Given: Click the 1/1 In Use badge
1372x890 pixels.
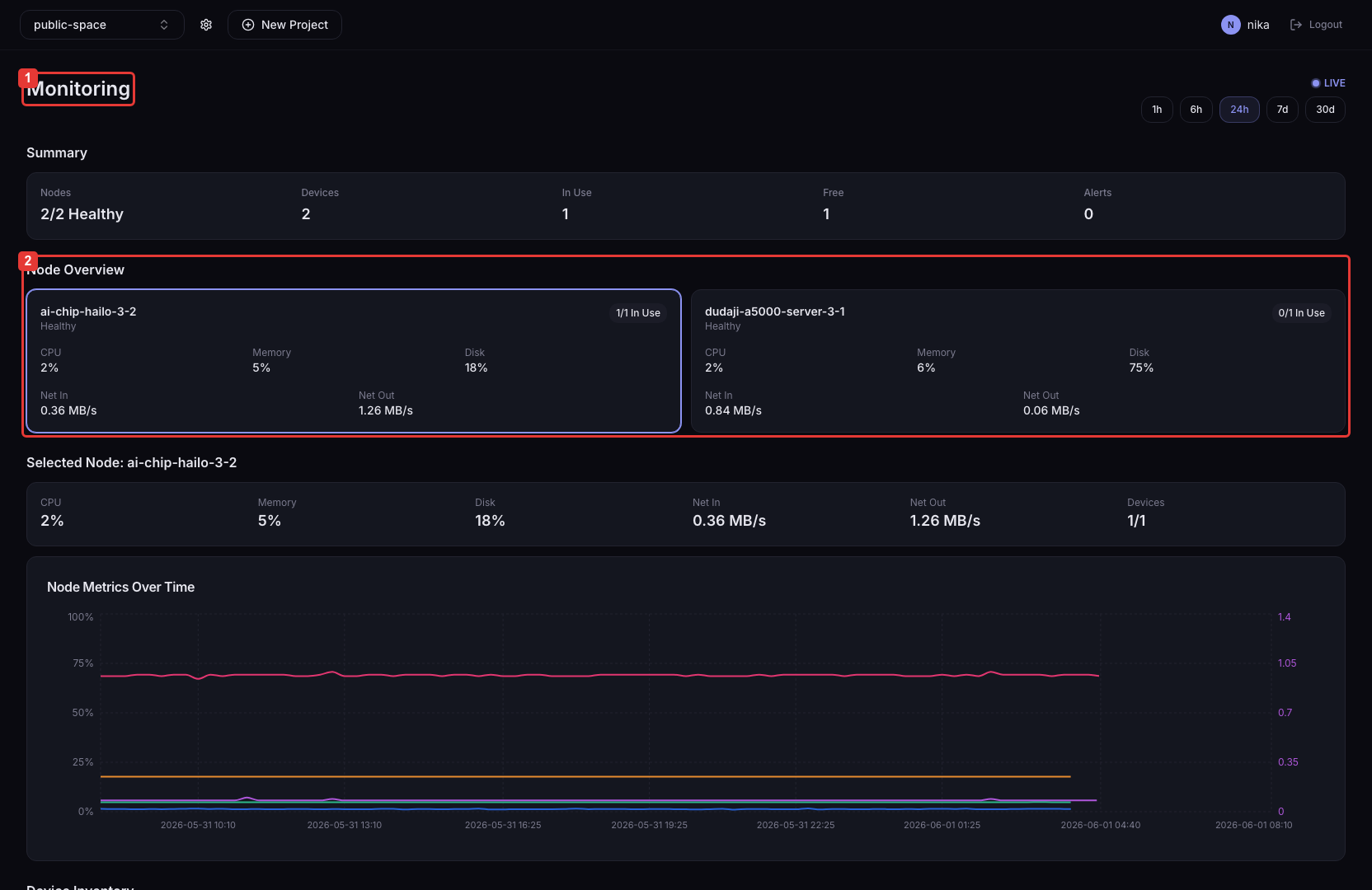Looking at the screenshot, I should point(638,313).
